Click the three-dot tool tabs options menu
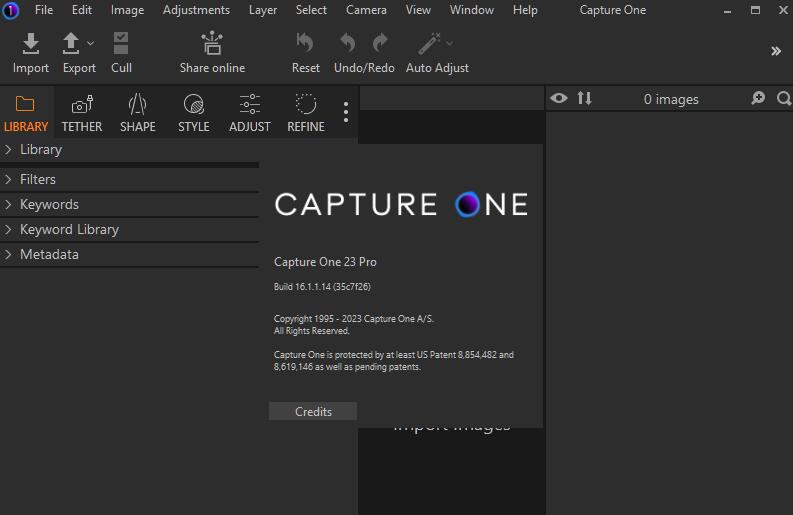 point(346,112)
